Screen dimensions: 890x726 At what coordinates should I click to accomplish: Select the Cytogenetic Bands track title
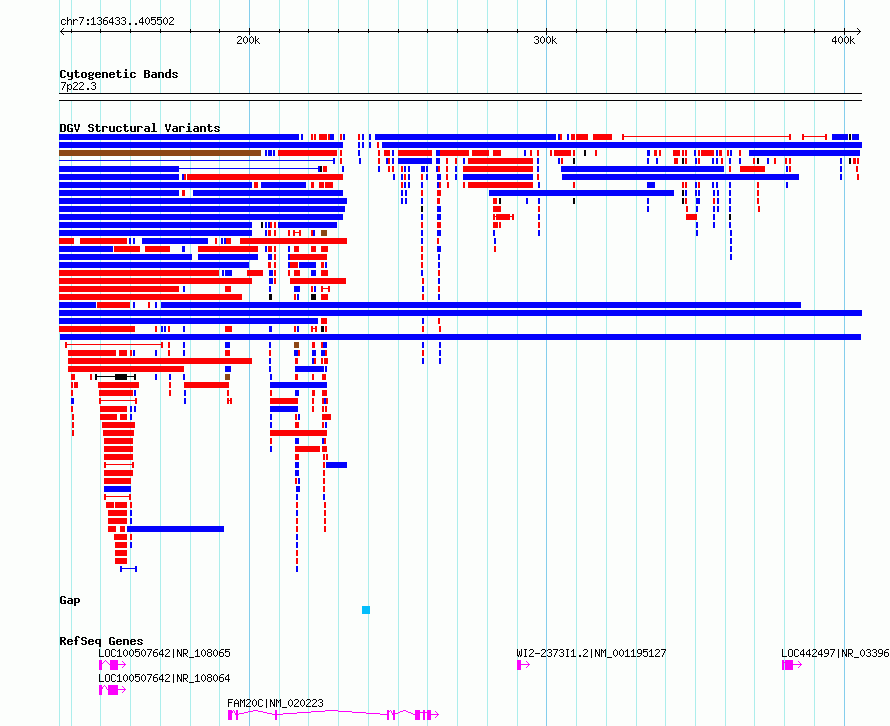pos(119,74)
